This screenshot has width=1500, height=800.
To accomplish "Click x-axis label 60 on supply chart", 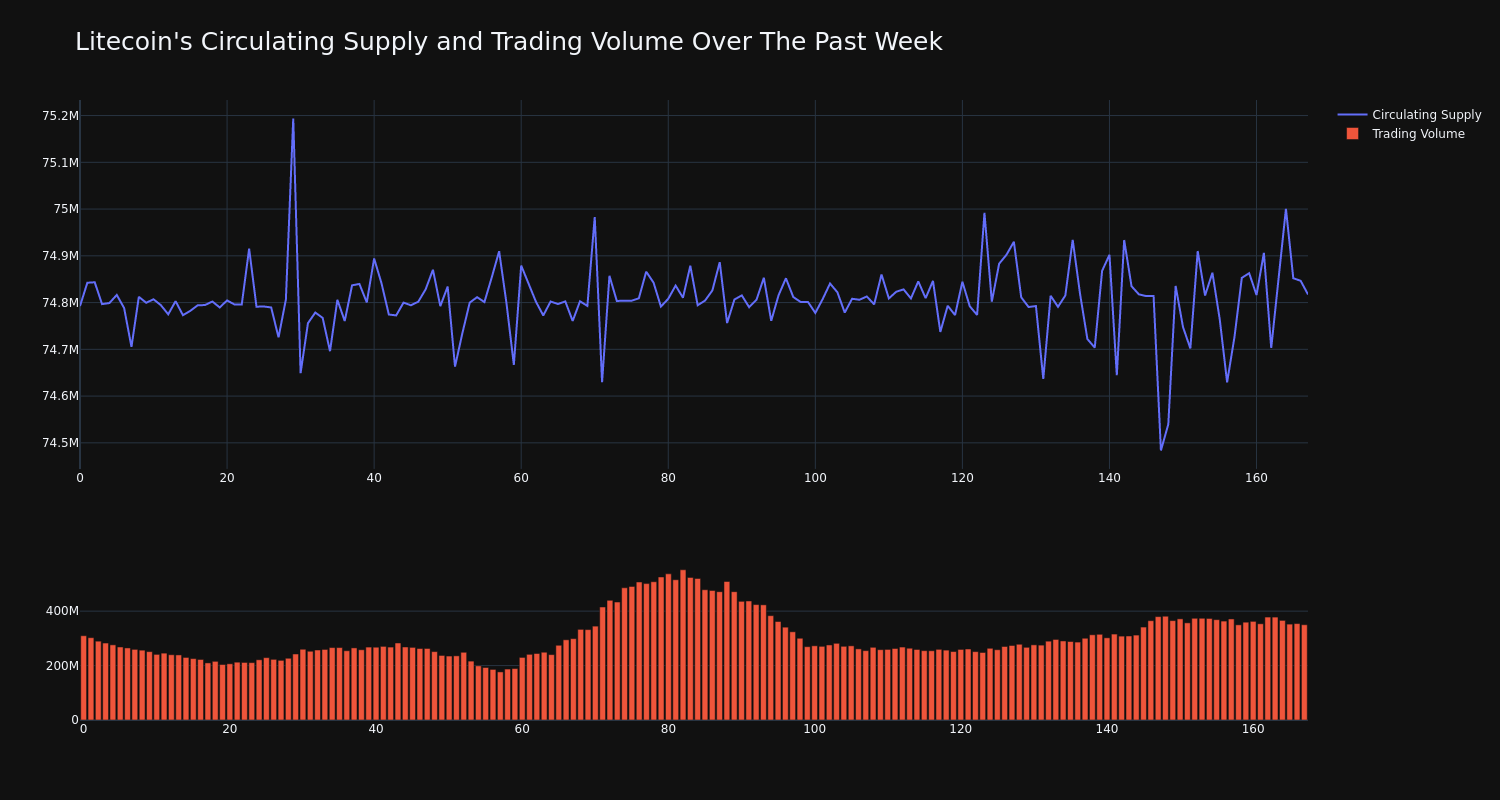I will pos(521,478).
